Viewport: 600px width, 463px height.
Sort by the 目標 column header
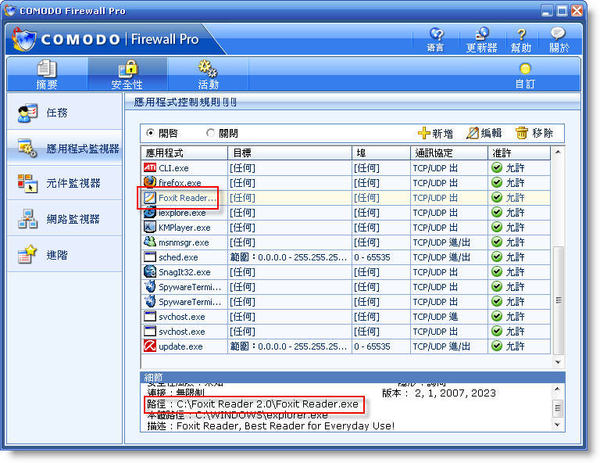(290, 153)
